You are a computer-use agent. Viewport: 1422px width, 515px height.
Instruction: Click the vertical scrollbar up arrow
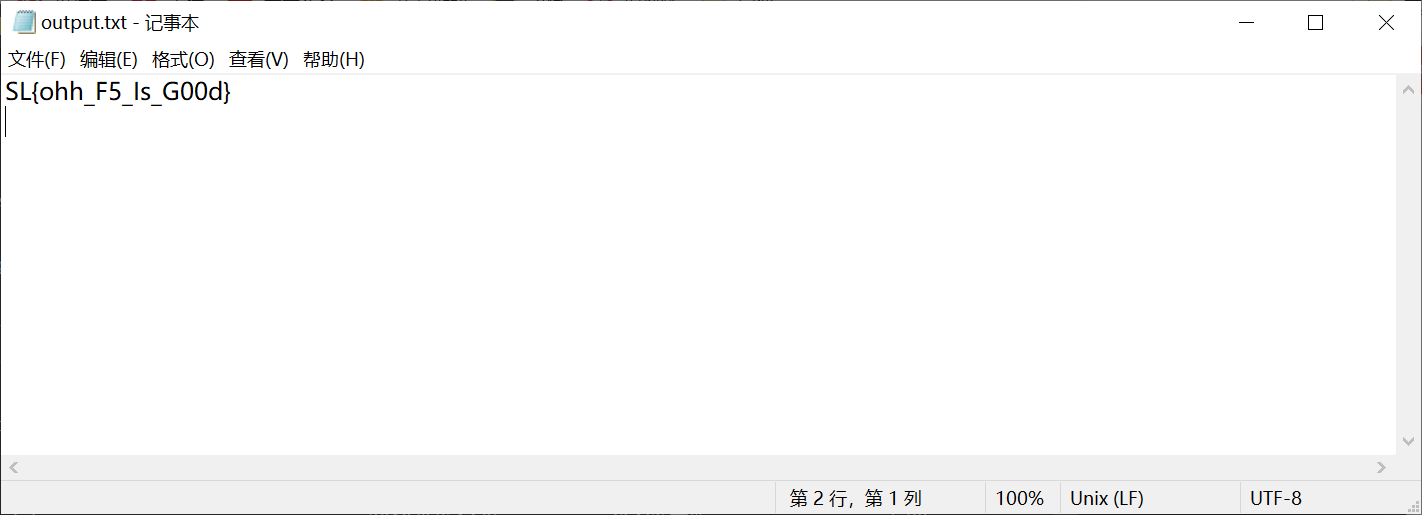tap(1408, 86)
